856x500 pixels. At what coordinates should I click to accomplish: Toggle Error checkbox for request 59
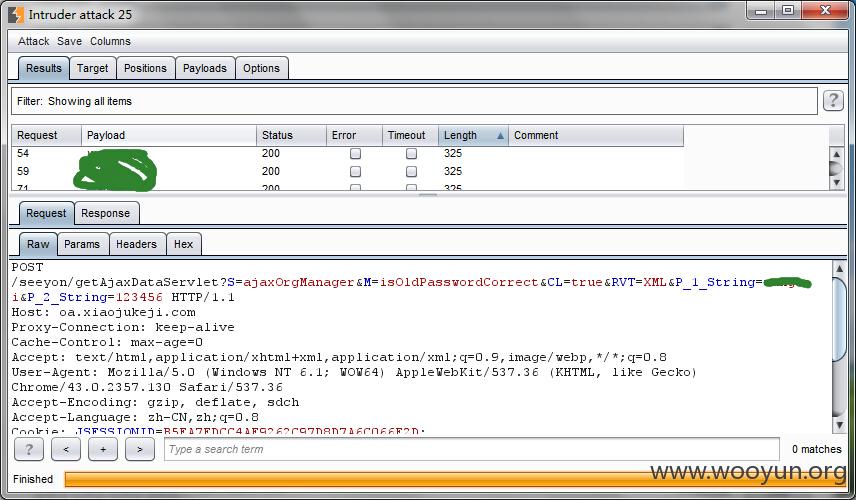(x=355, y=171)
